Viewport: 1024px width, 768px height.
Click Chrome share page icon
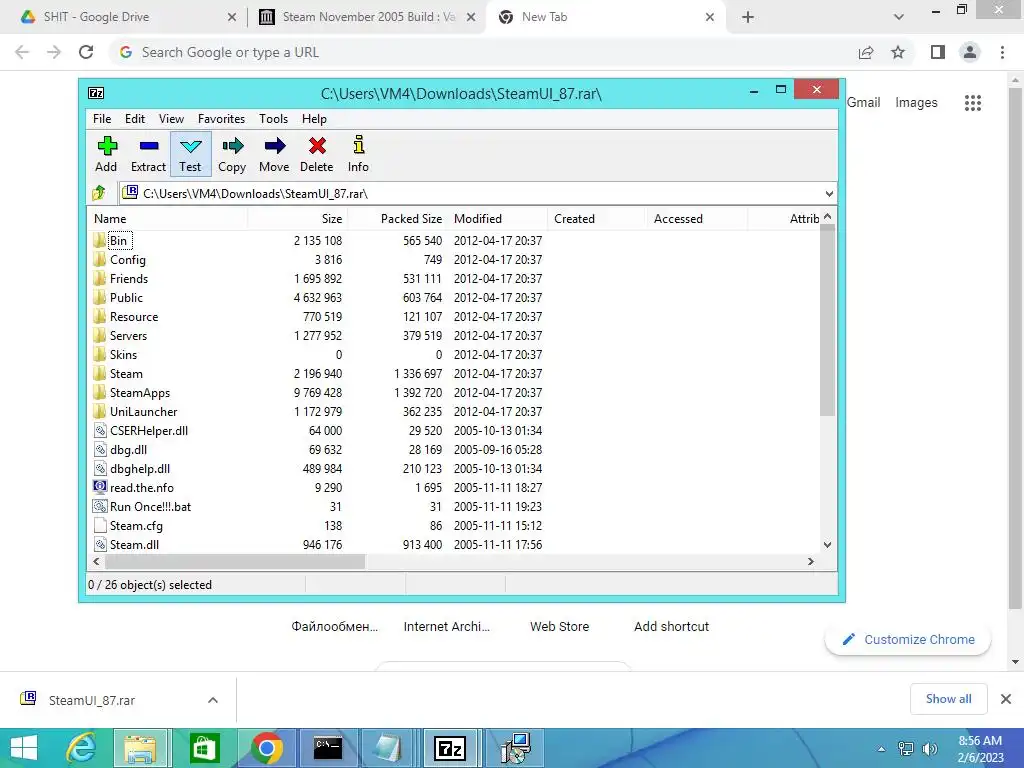866,52
